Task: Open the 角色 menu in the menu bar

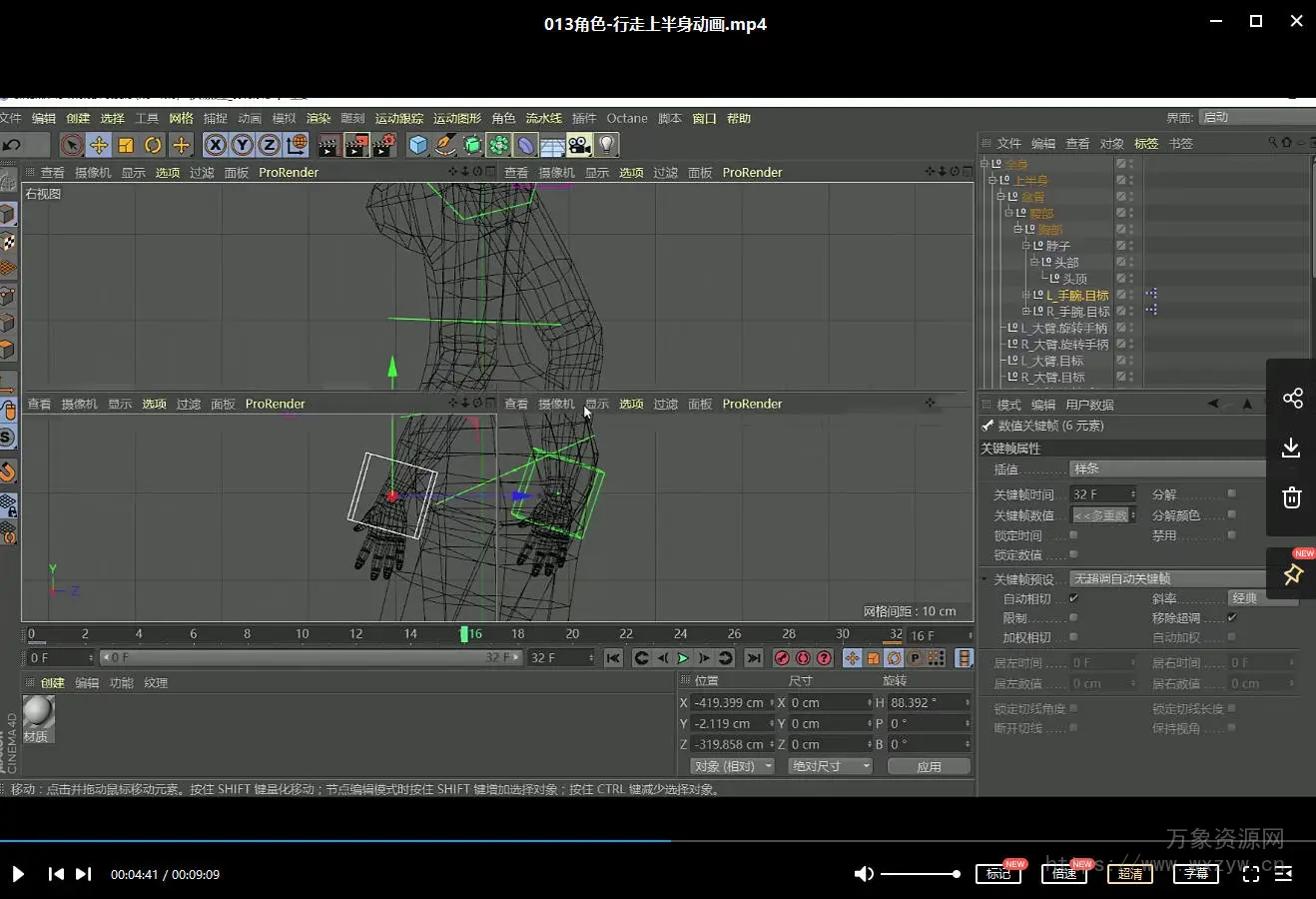Action: (x=503, y=118)
